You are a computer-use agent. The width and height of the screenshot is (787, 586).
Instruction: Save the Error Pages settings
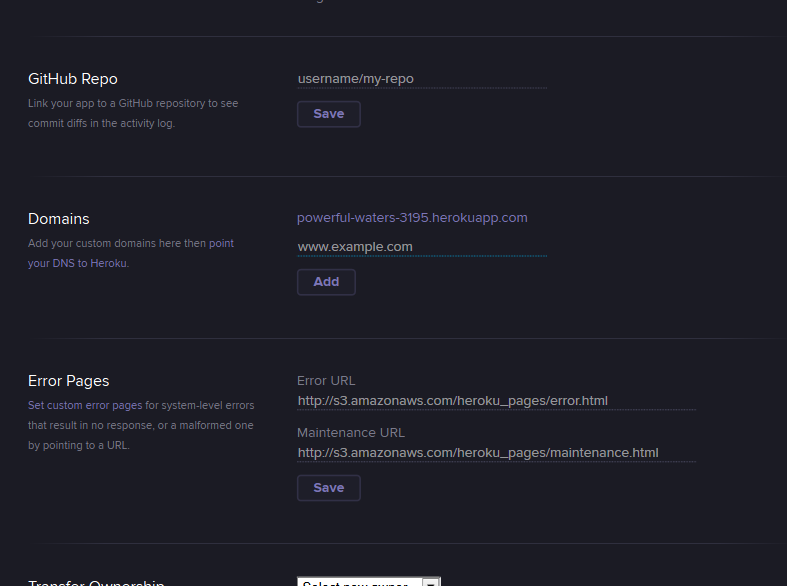(x=329, y=488)
